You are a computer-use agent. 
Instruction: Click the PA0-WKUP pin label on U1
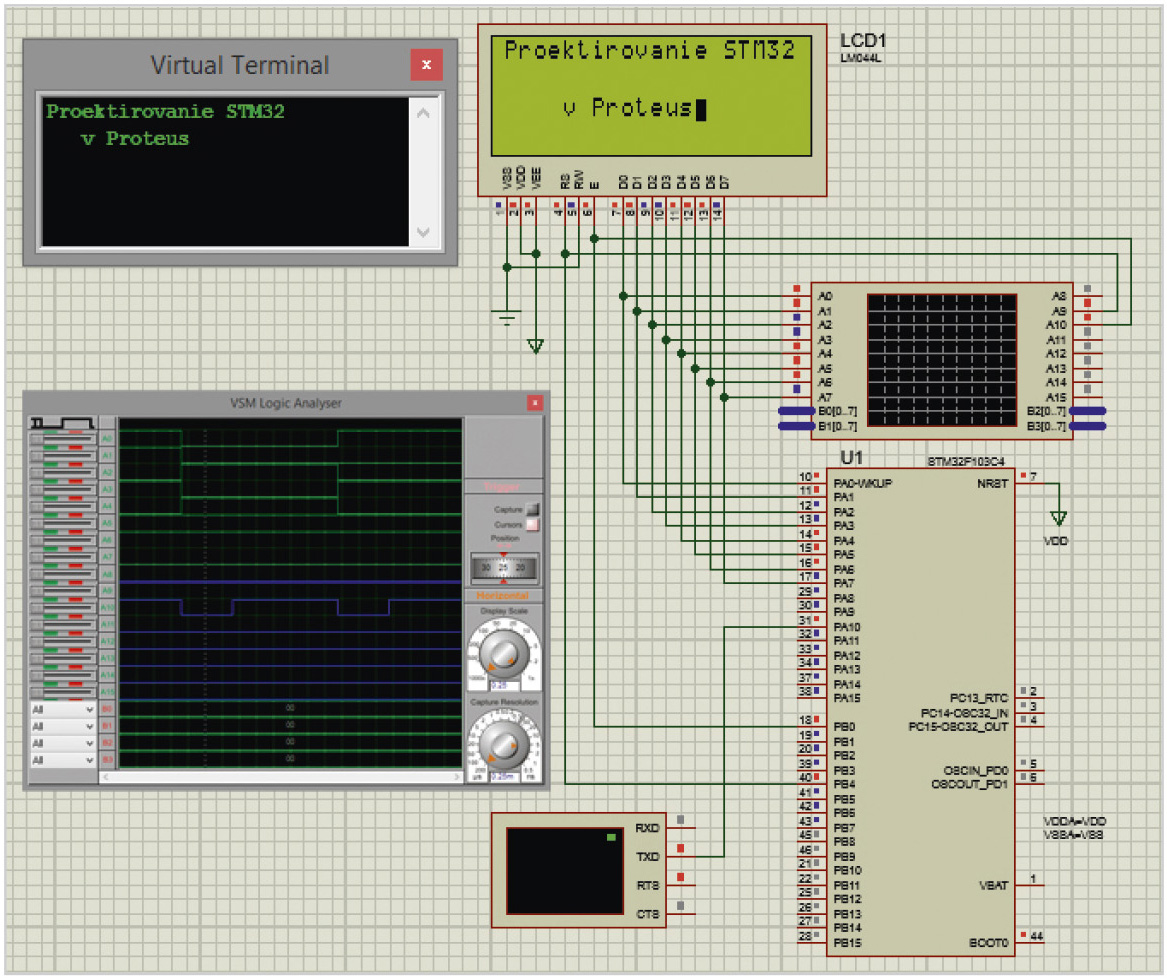[x=863, y=483]
